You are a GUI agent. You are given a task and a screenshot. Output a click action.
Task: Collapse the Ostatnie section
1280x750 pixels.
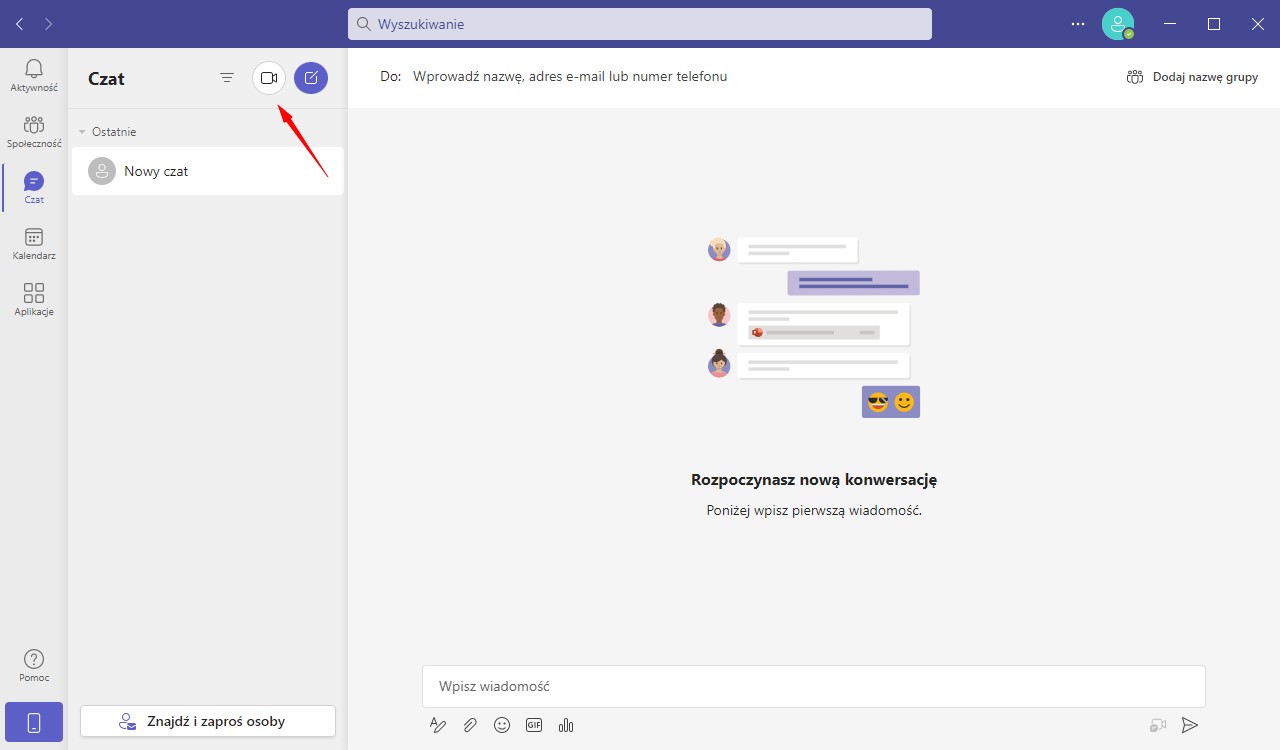pyautogui.click(x=107, y=132)
